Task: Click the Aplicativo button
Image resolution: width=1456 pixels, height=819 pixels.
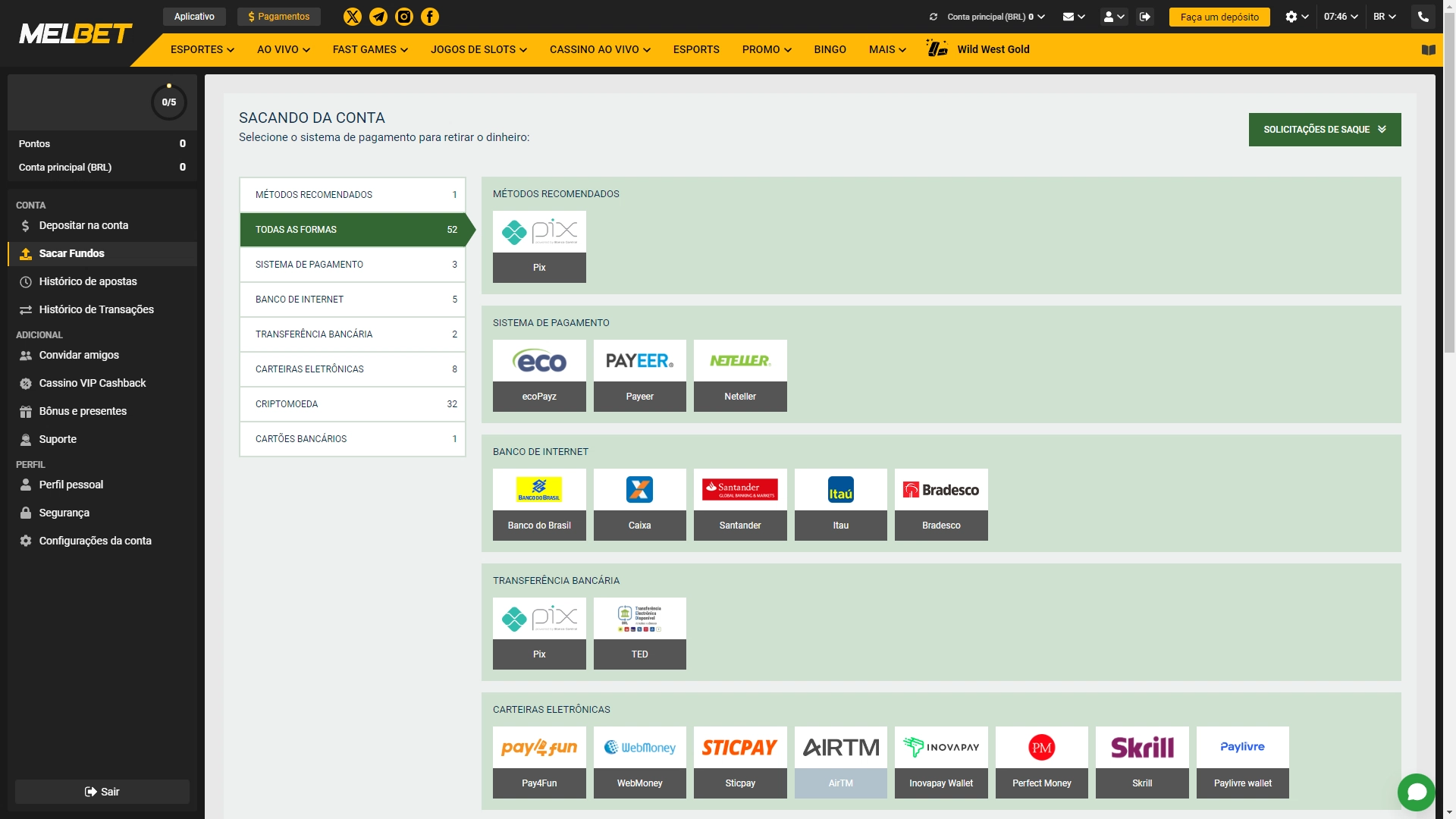Action: pyautogui.click(x=194, y=17)
